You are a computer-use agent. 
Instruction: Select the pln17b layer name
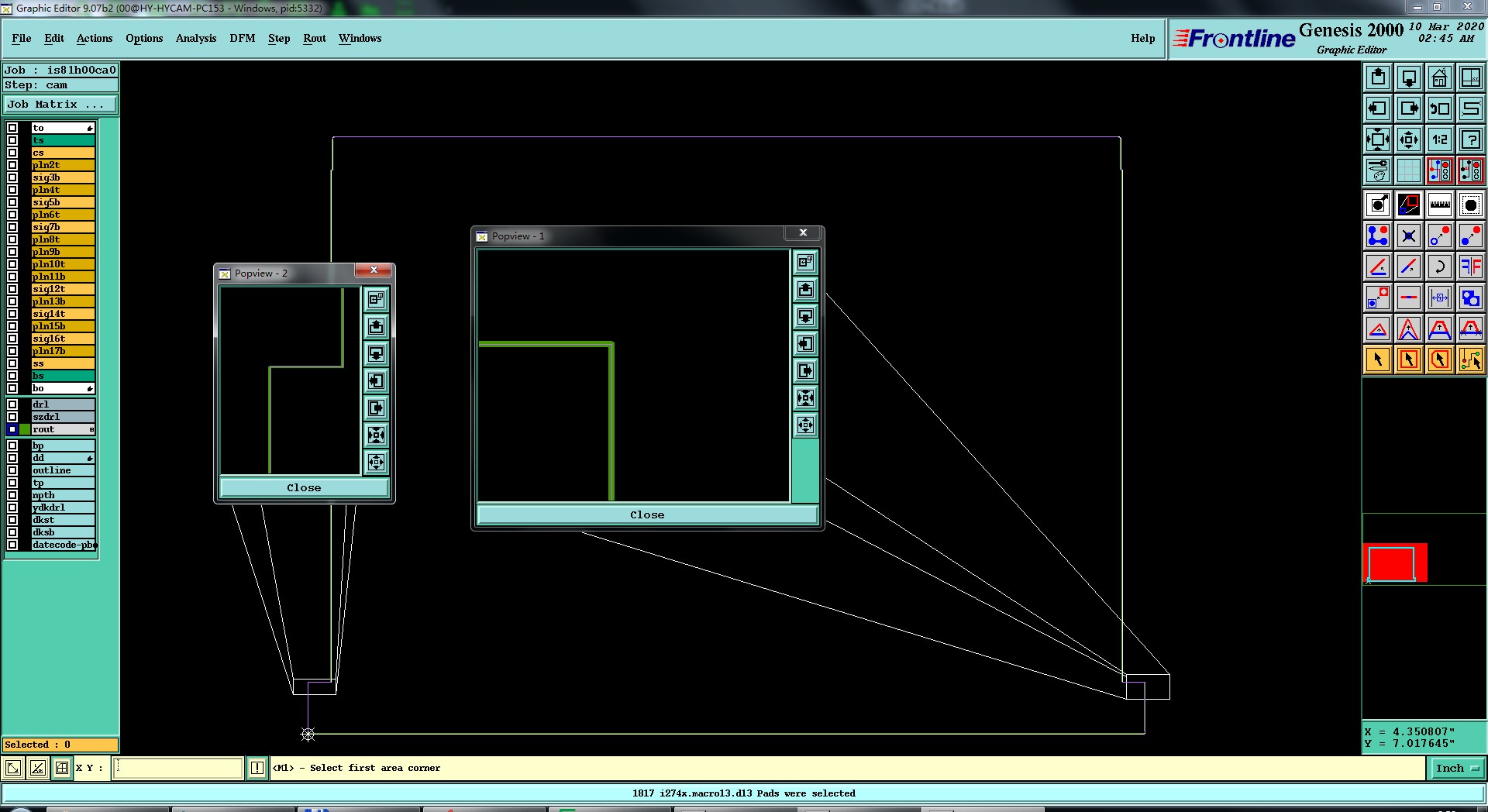click(x=63, y=351)
